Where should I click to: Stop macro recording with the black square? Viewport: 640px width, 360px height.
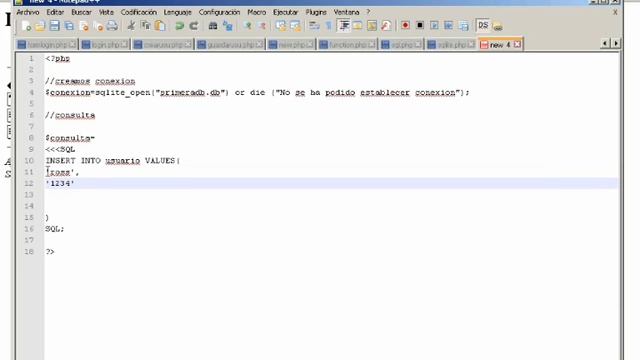[x=420, y=26]
